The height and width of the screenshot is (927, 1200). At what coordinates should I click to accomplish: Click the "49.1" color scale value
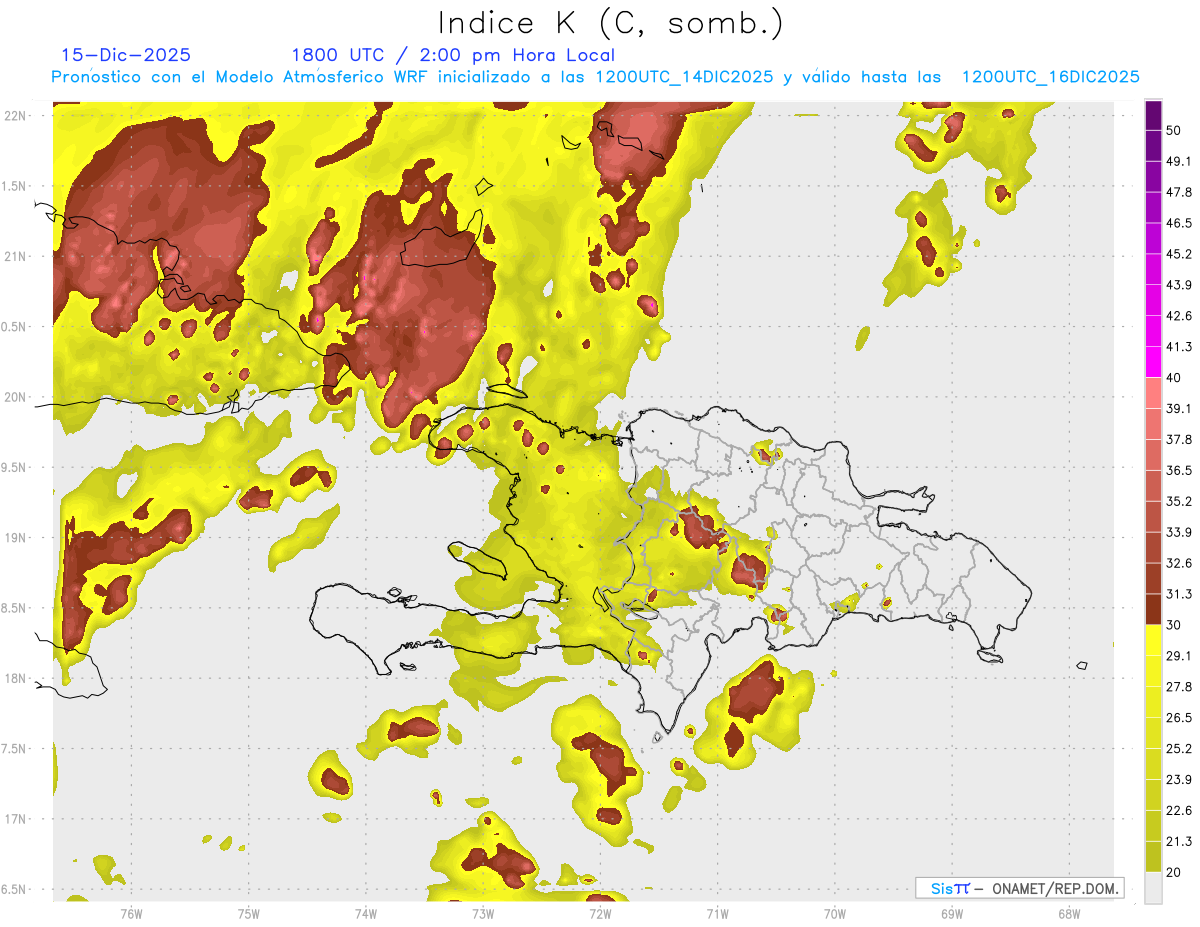(x=1179, y=161)
